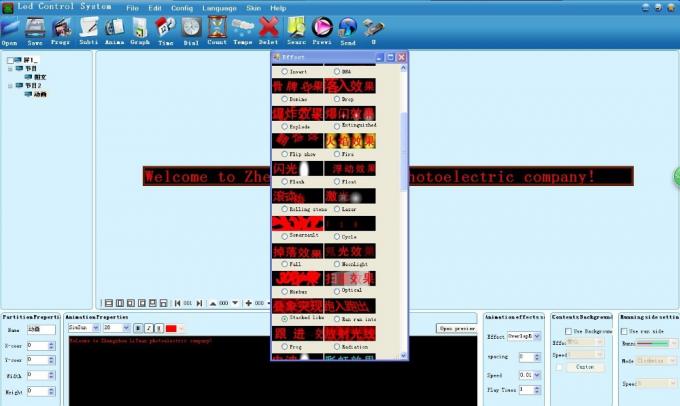Image resolution: width=680 pixels, height=406 pixels.
Task: Click the Count hourglass icon
Action: click(217, 29)
